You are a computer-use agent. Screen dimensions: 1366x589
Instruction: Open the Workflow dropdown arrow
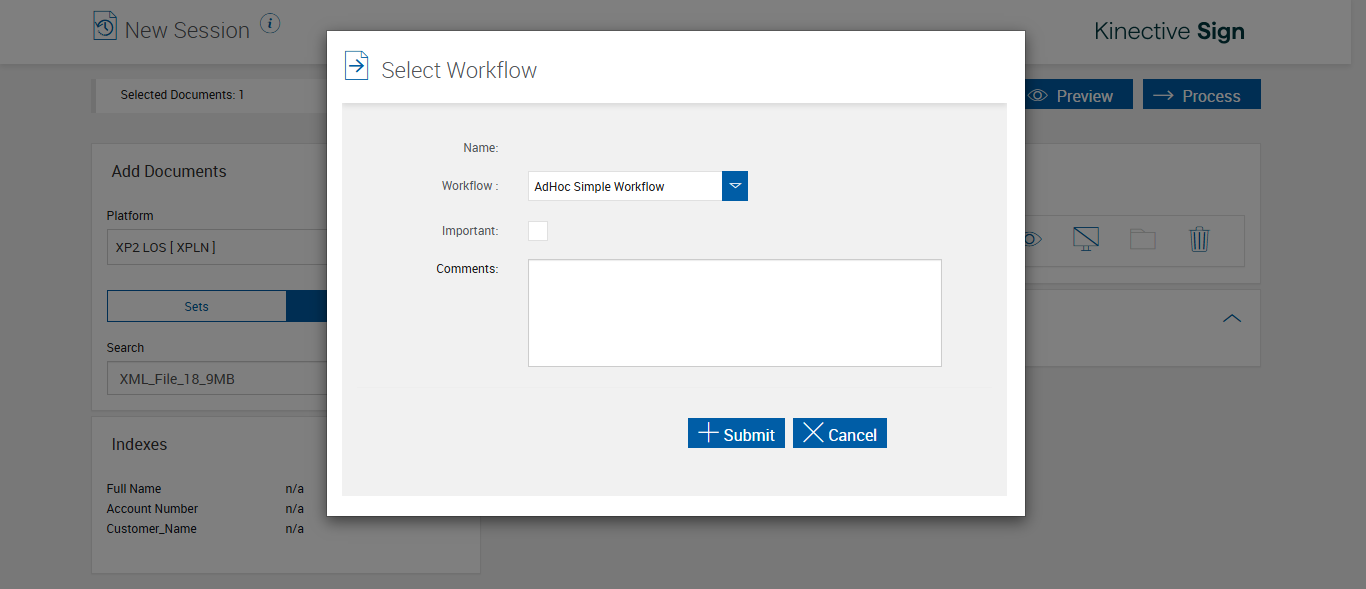pos(735,186)
